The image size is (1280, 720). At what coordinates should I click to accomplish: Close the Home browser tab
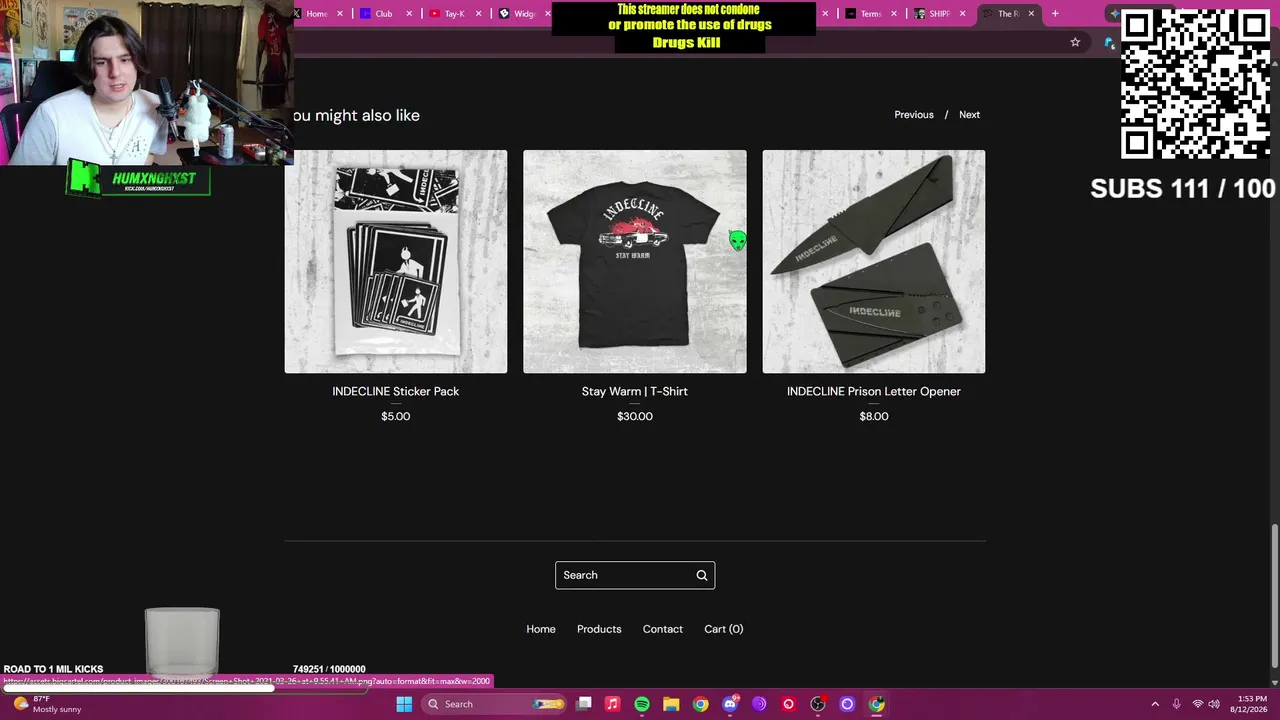pyautogui.click(x=340, y=14)
